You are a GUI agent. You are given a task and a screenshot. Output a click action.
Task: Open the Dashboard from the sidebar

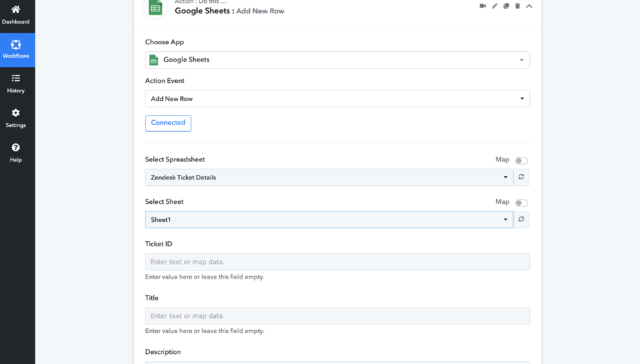click(x=16, y=15)
